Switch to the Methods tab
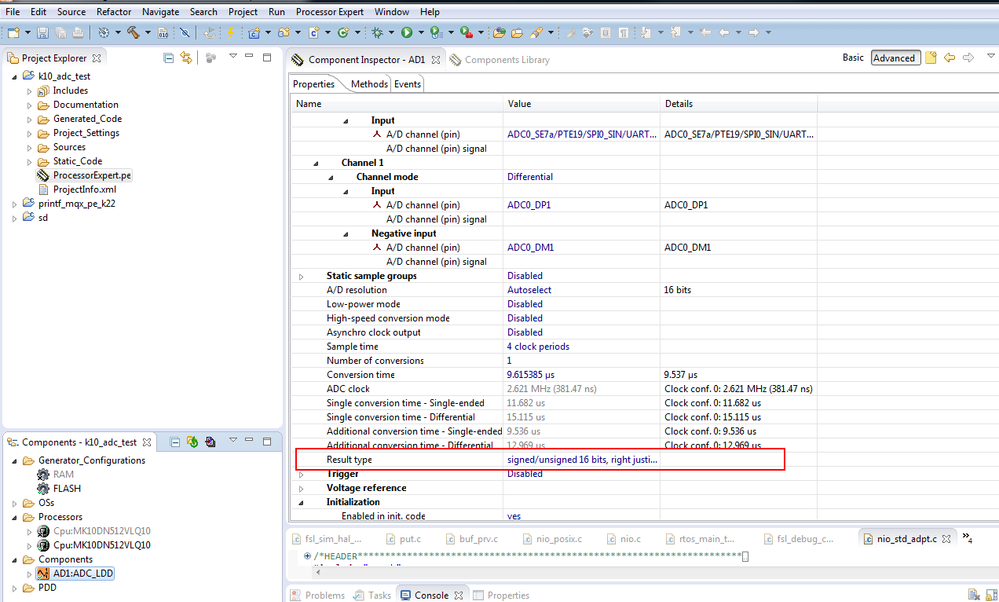 coord(367,84)
